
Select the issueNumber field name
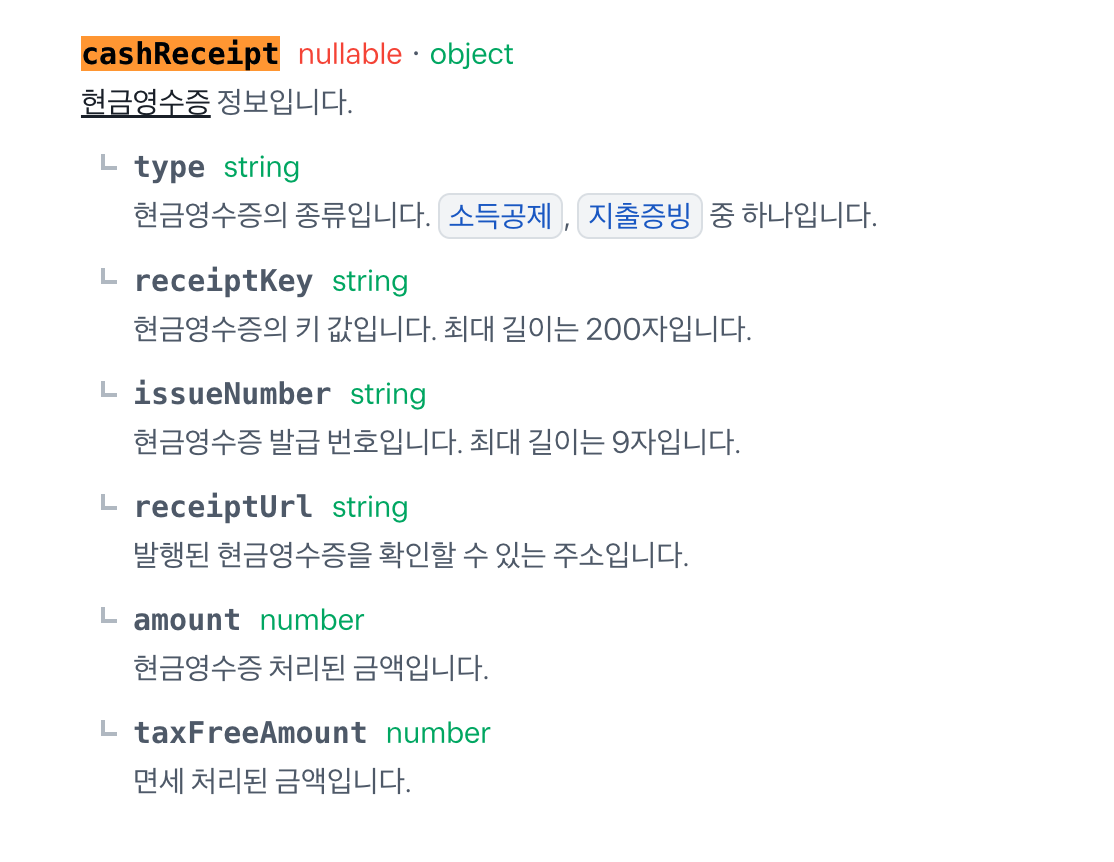[232, 394]
